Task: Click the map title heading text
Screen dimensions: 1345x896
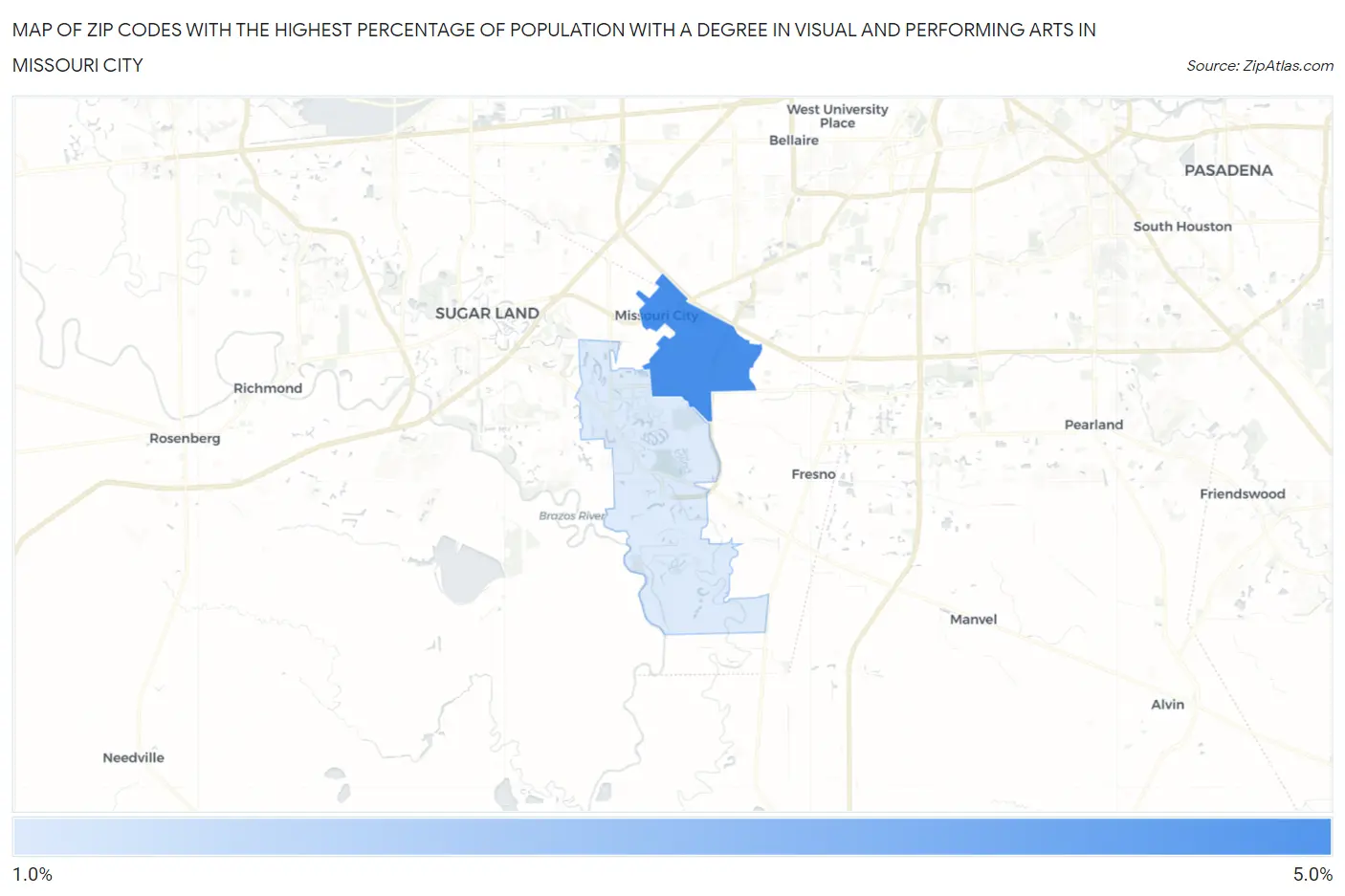Action: [x=554, y=47]
